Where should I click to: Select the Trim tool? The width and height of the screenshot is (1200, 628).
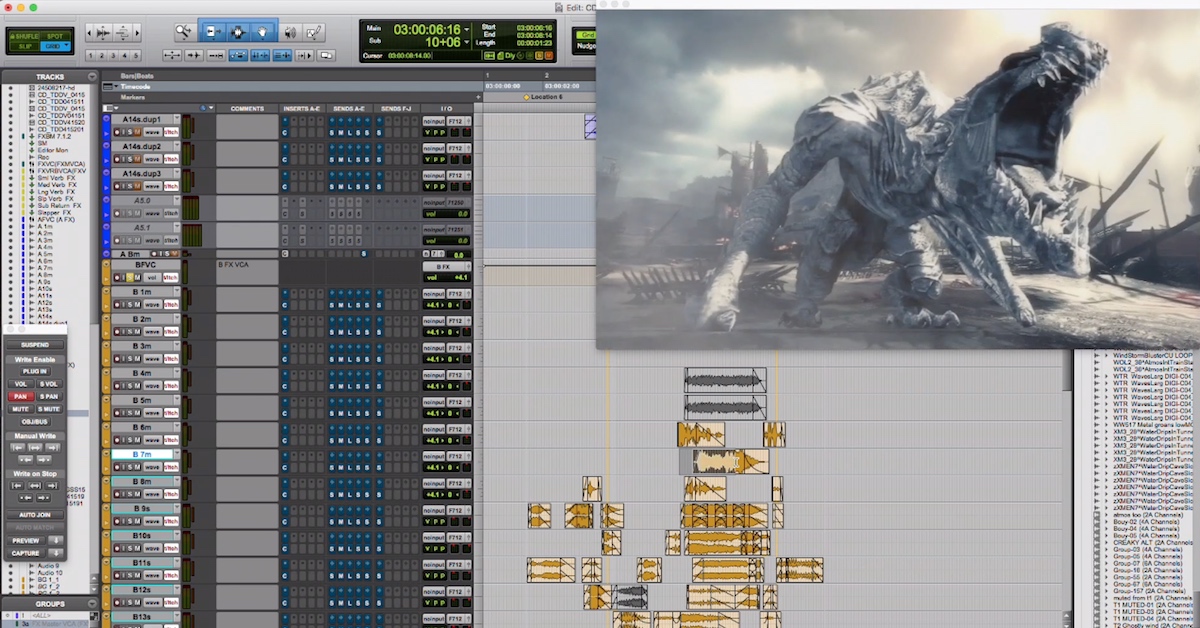214,32
